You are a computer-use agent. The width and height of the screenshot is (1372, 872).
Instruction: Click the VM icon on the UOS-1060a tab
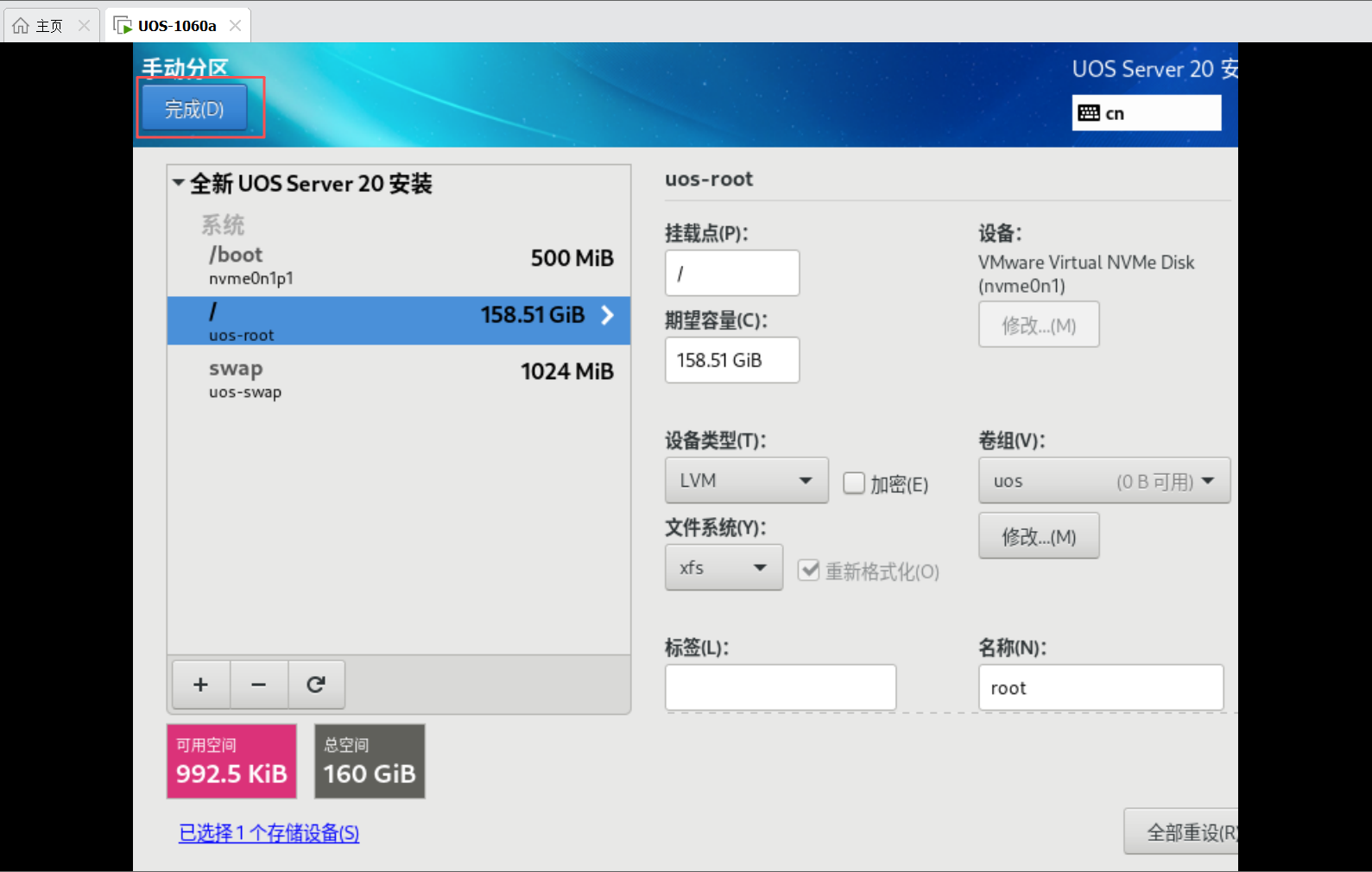123,26
